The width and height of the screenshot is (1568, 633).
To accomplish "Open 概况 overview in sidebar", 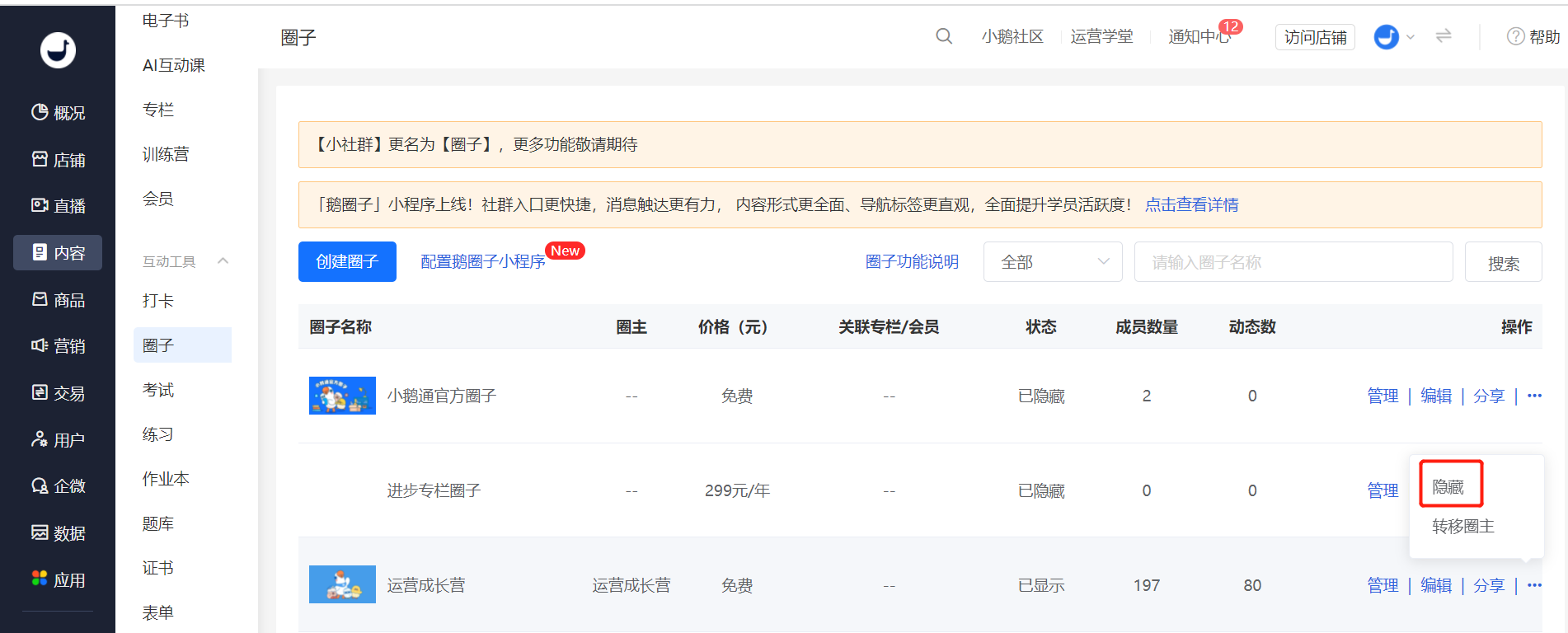I will [58, 112].
